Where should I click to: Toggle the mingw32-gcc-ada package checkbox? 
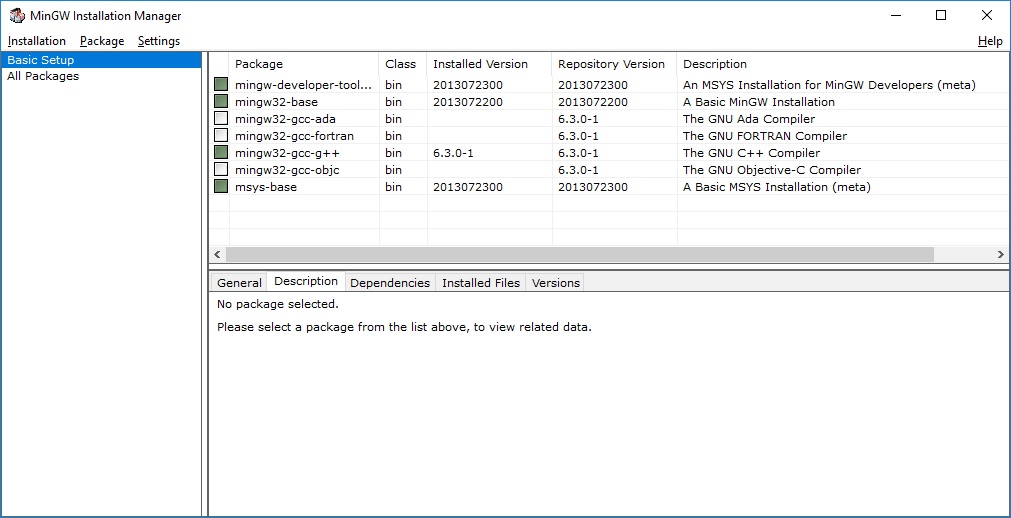221,119
